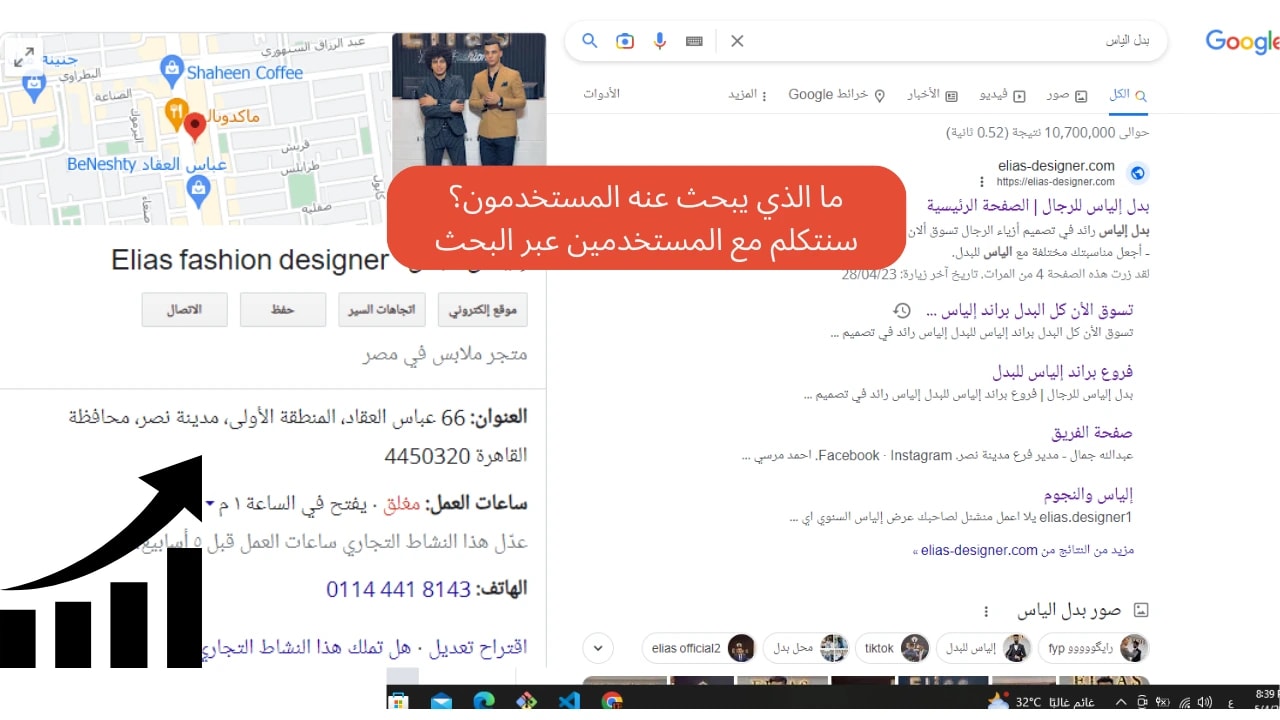1280x720 pixels.
Task: Expand the map using the fullscreen arrows icon
Action: [24, 57]
